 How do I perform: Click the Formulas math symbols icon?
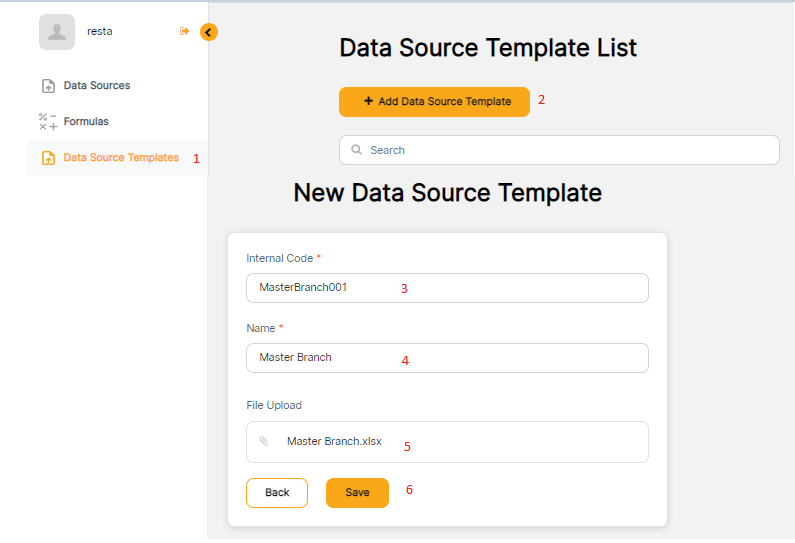48,122
